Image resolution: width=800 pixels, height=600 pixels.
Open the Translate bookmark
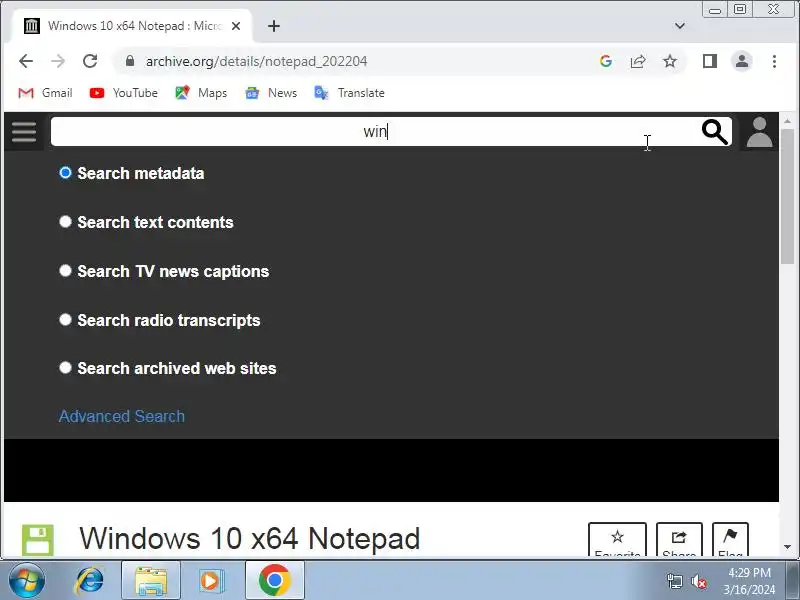click(x=349, y=93)
